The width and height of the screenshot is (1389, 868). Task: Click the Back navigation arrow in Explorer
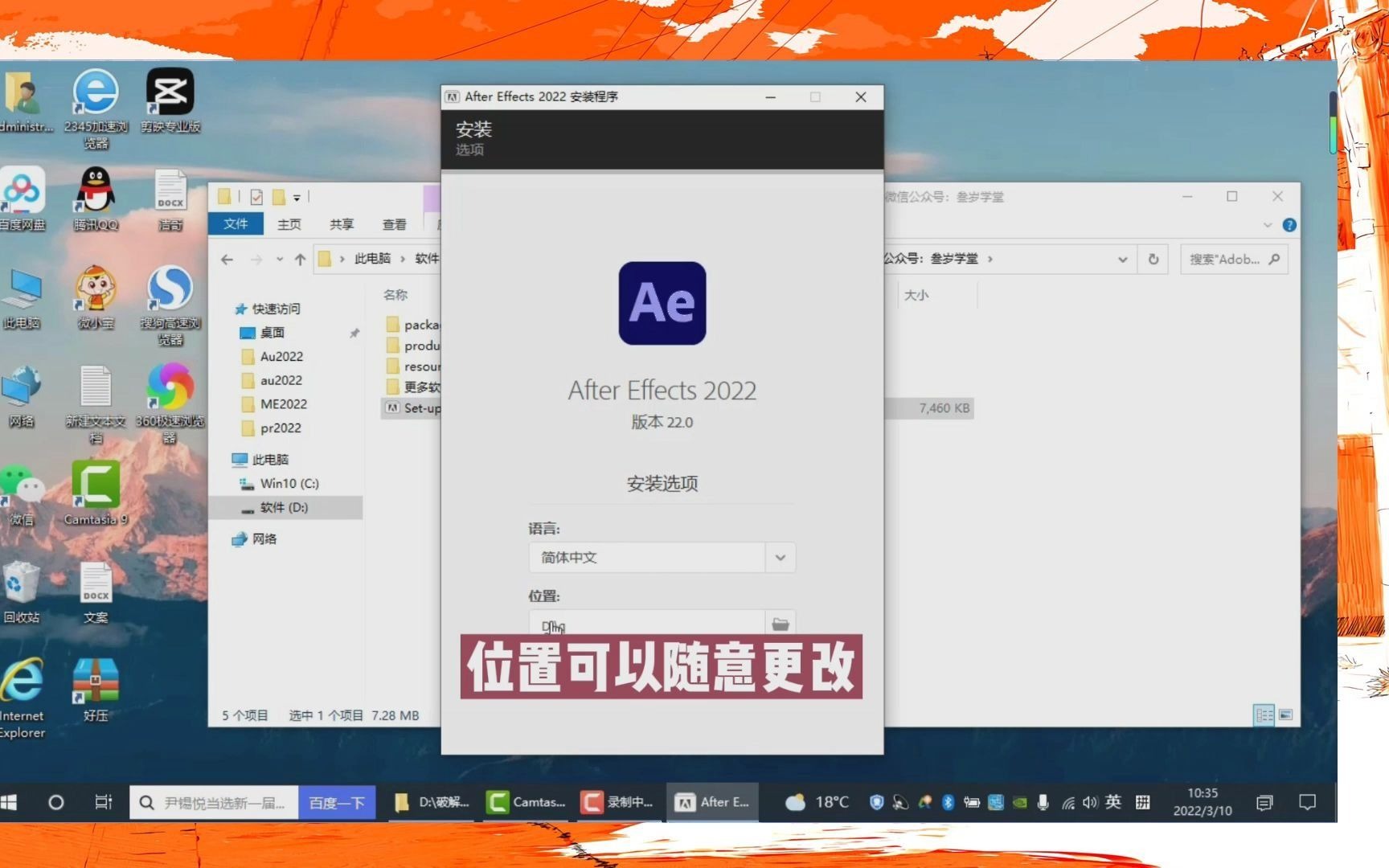[x=226, y=259]
